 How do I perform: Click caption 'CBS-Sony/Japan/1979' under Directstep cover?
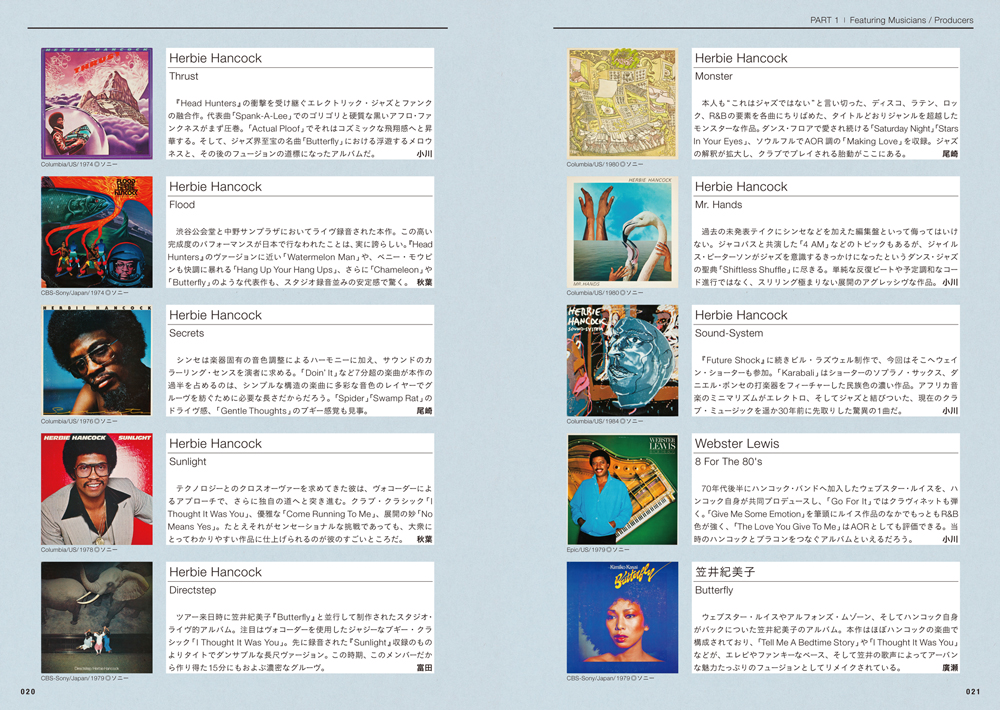tap(85, 678)
